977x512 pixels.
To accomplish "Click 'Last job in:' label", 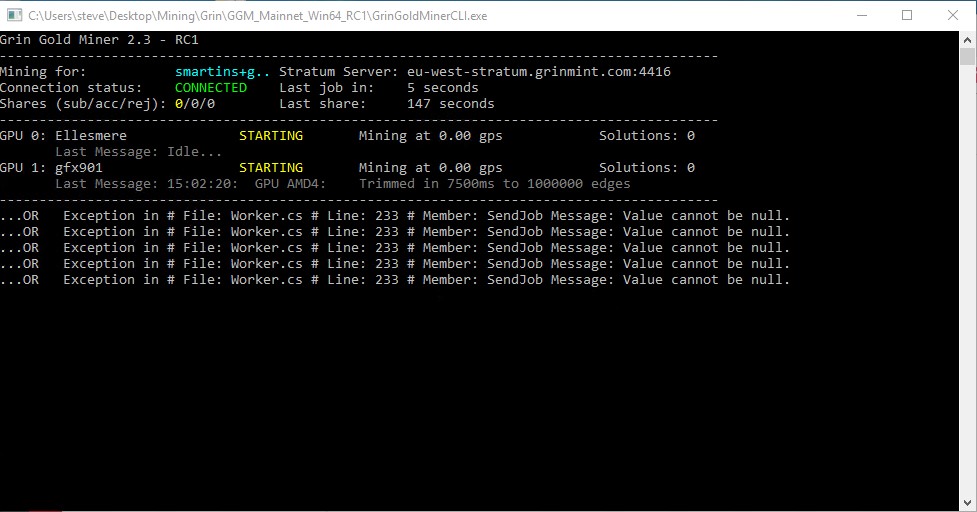I will click(x=326, y=88).
